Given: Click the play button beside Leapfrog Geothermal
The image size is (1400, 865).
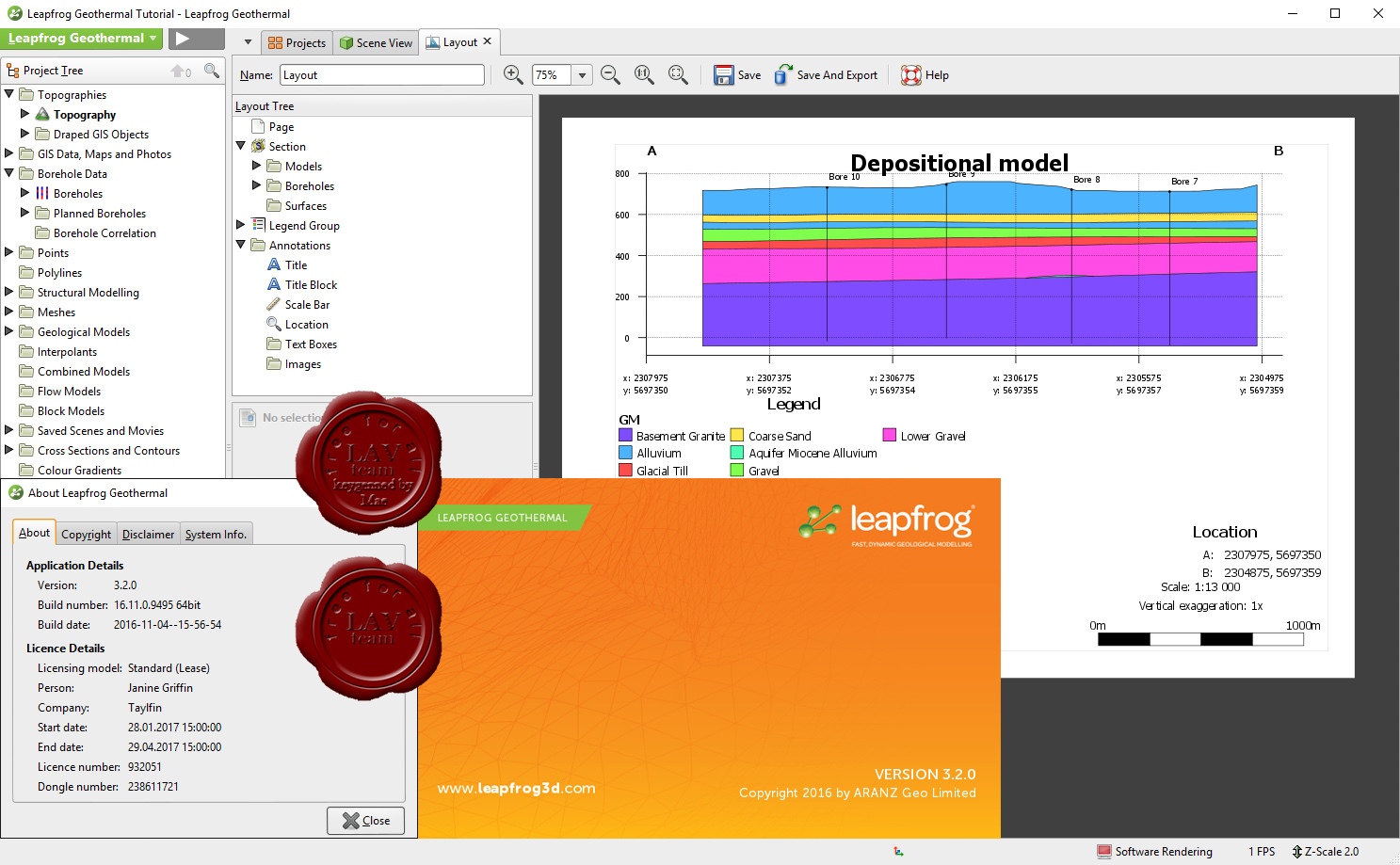Looking at the screenshot, I should [x=196, y=39].
